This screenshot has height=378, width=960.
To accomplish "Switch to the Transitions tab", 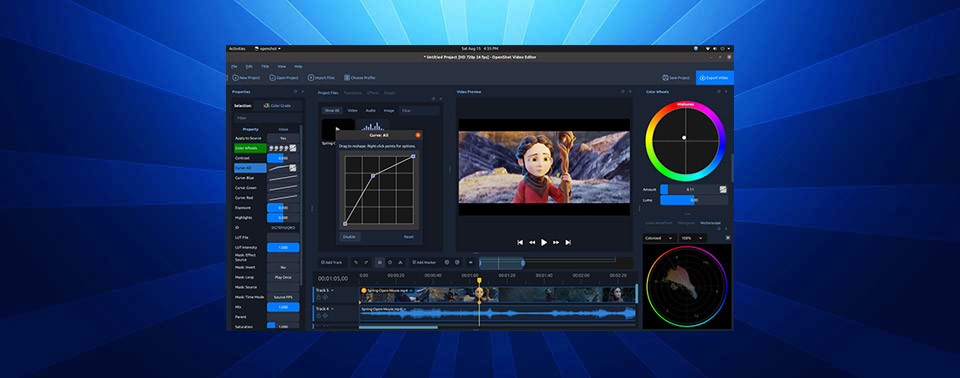I will tap(353, 93).
